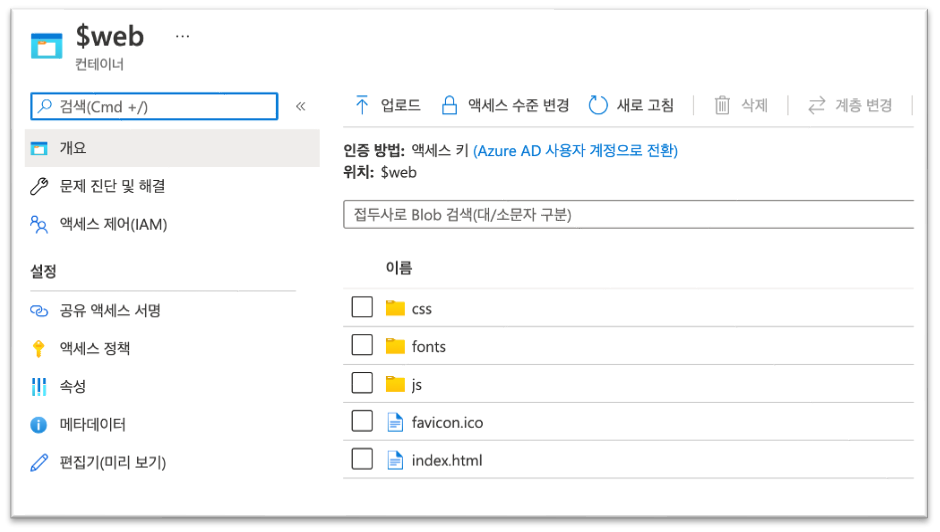The height and width of the screenshot is (532, 940).
Task: Collapse the sidebar with double chevron
Action: [x=300, y=107]
